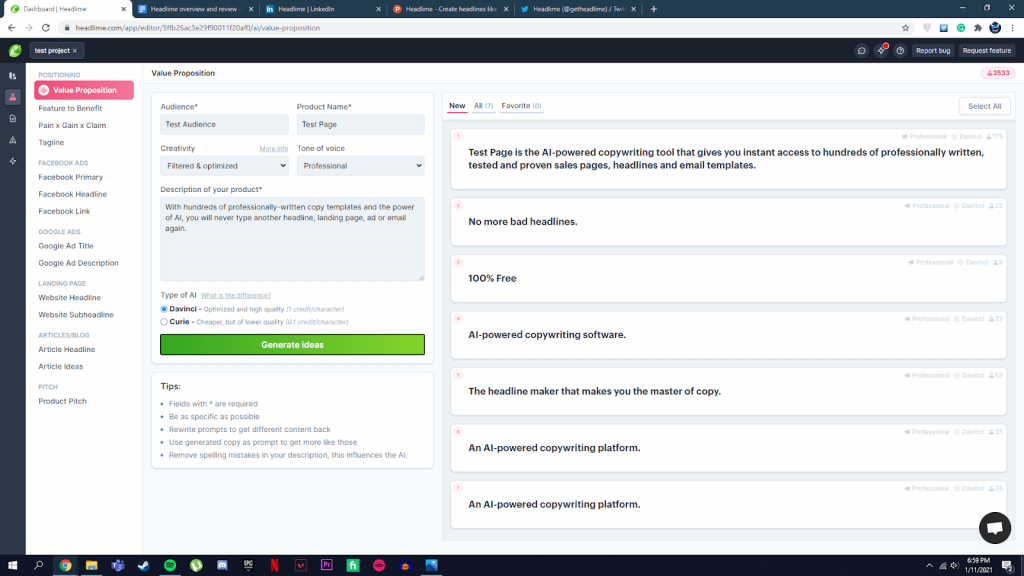Viewport: 1024px width, 576px height.
Task: Open the live chat bubble icon
Action: pos(995,528)
